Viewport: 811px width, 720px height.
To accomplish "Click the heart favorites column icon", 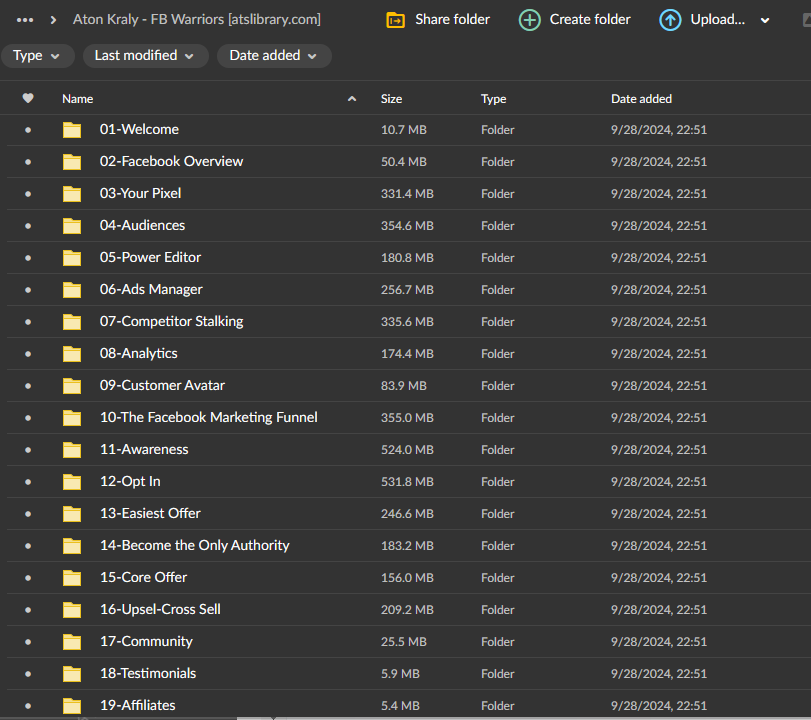I will [x=28, y=99].
